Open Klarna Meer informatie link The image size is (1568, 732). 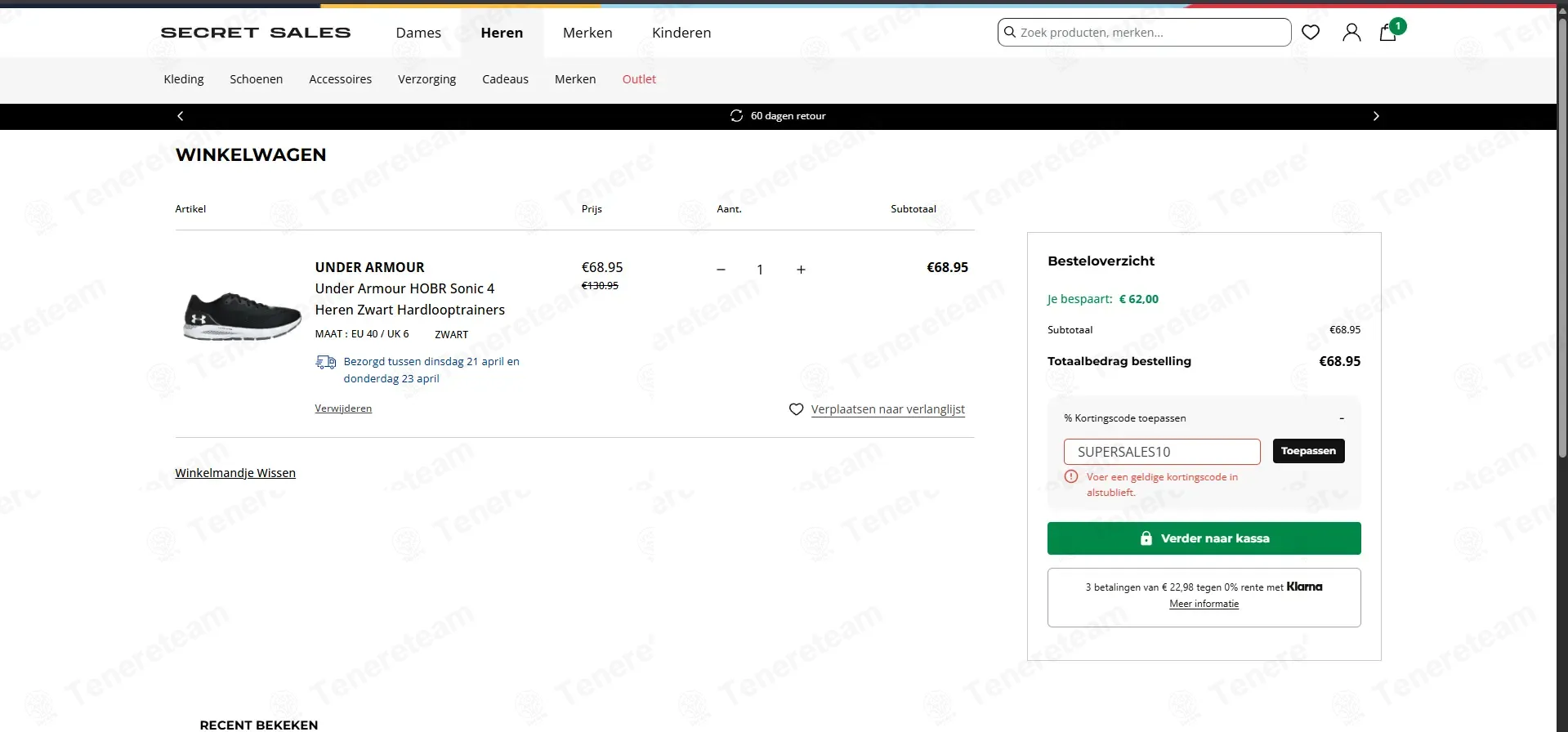point(1204,604)
